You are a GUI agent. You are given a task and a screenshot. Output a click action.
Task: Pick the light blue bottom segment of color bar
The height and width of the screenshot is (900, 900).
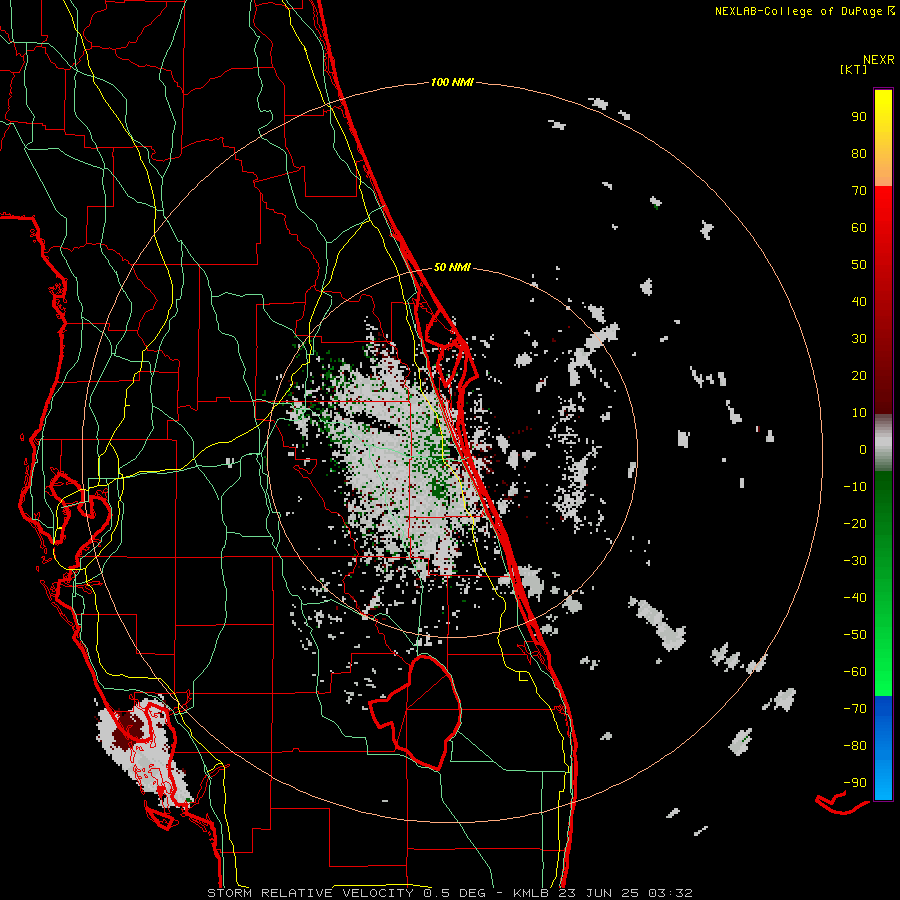coord(883,781)
